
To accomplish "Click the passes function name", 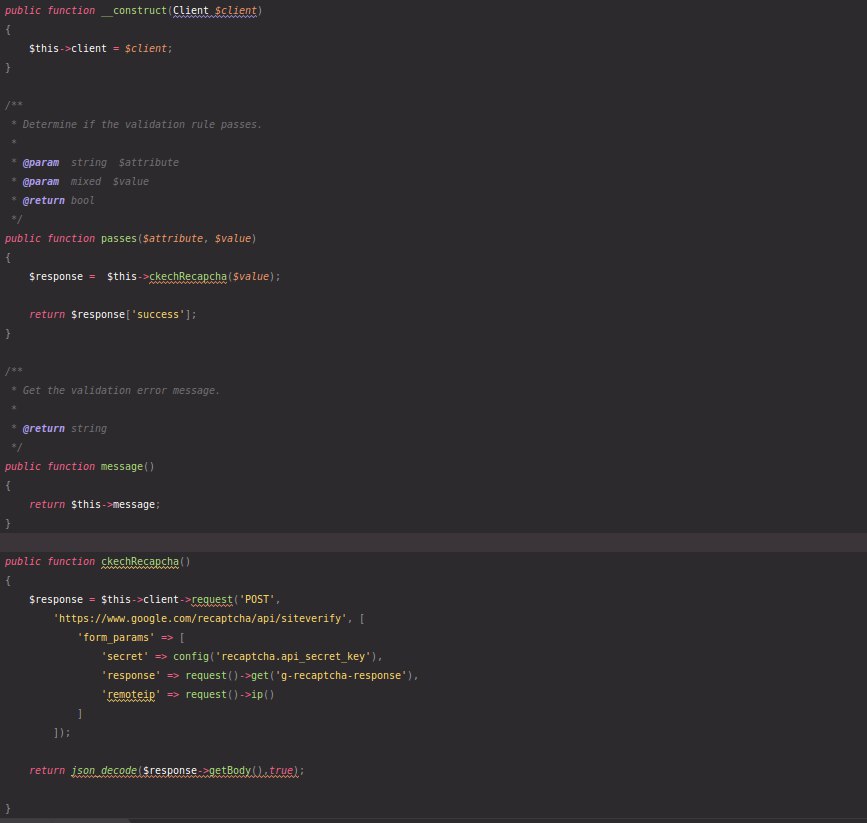I will click(x=118, y=238).
